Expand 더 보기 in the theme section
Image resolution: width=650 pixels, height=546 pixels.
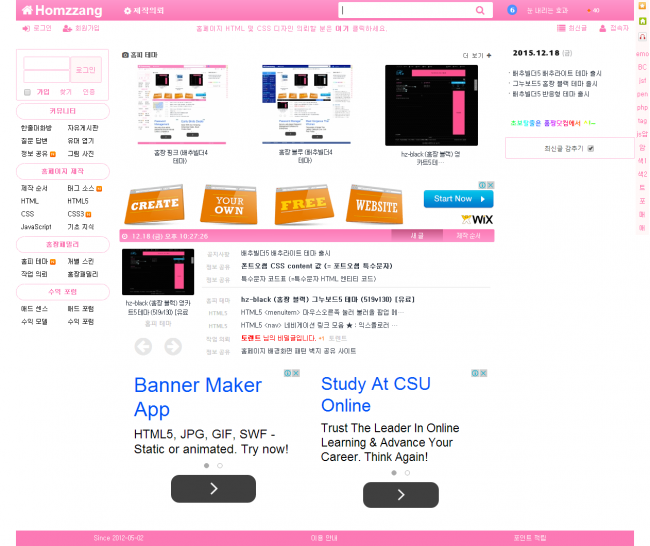476,55
